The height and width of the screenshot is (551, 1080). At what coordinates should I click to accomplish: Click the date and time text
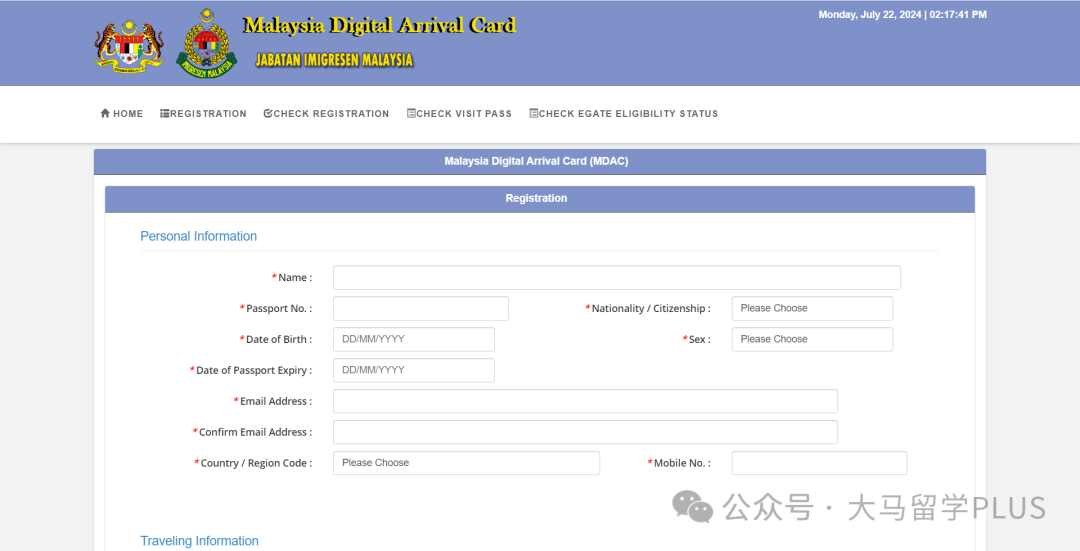(x=902, y=14)
